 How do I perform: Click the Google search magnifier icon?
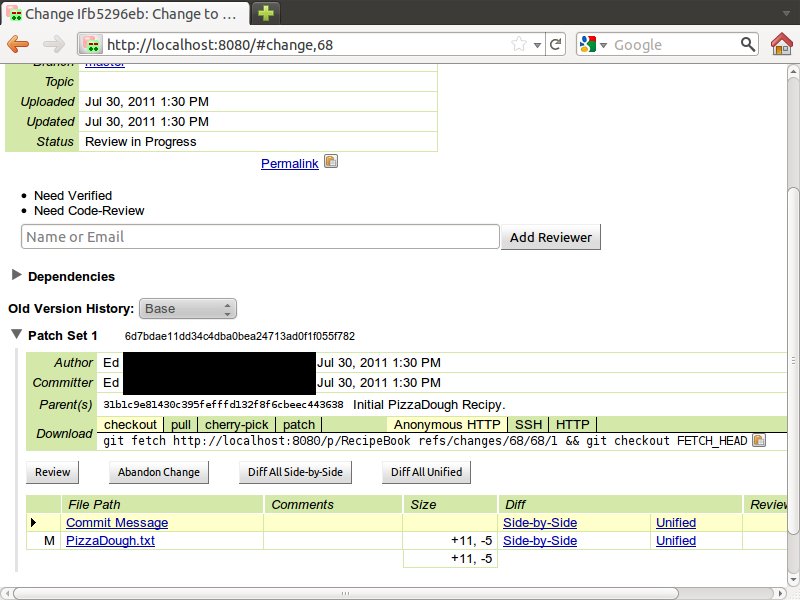coord(747,45)
